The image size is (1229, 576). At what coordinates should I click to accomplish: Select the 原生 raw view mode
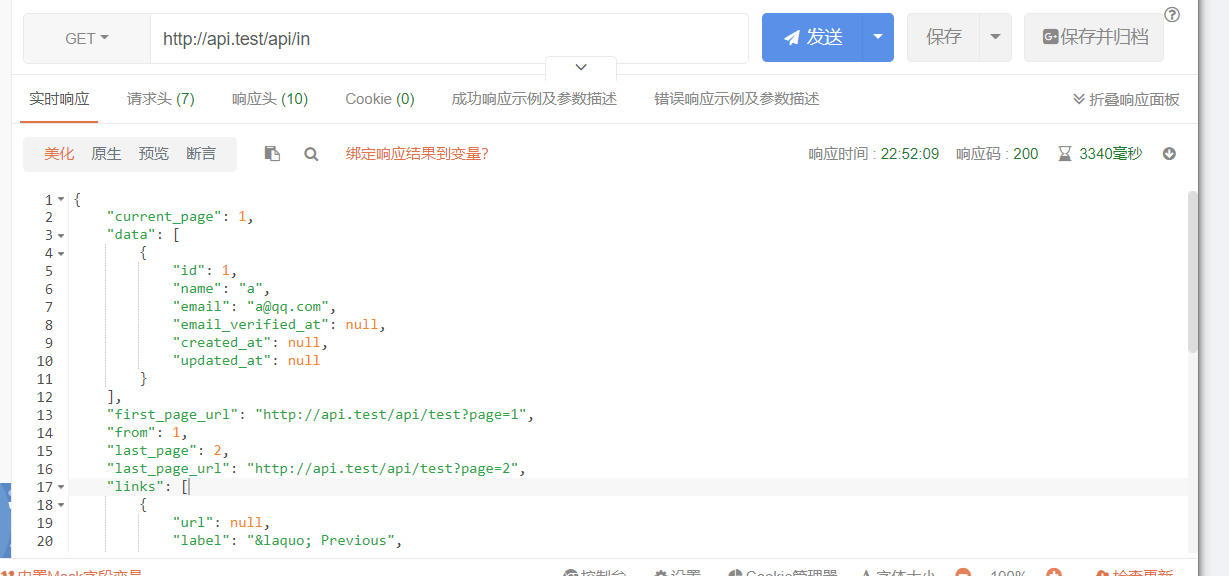click(x=106, y=154)
